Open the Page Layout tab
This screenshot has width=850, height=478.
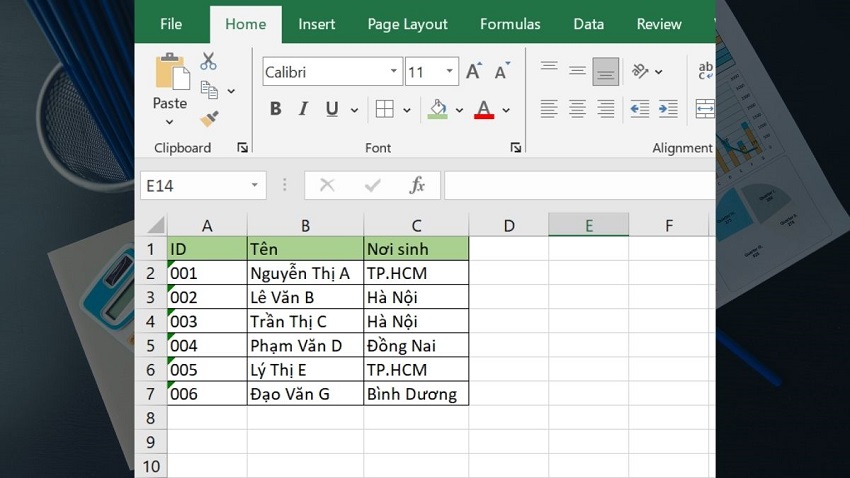click(x=407, y=24)
